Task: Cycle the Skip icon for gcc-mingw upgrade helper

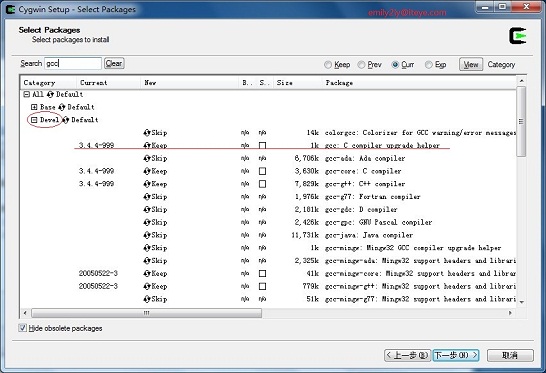Action: [x=147, y=248]
